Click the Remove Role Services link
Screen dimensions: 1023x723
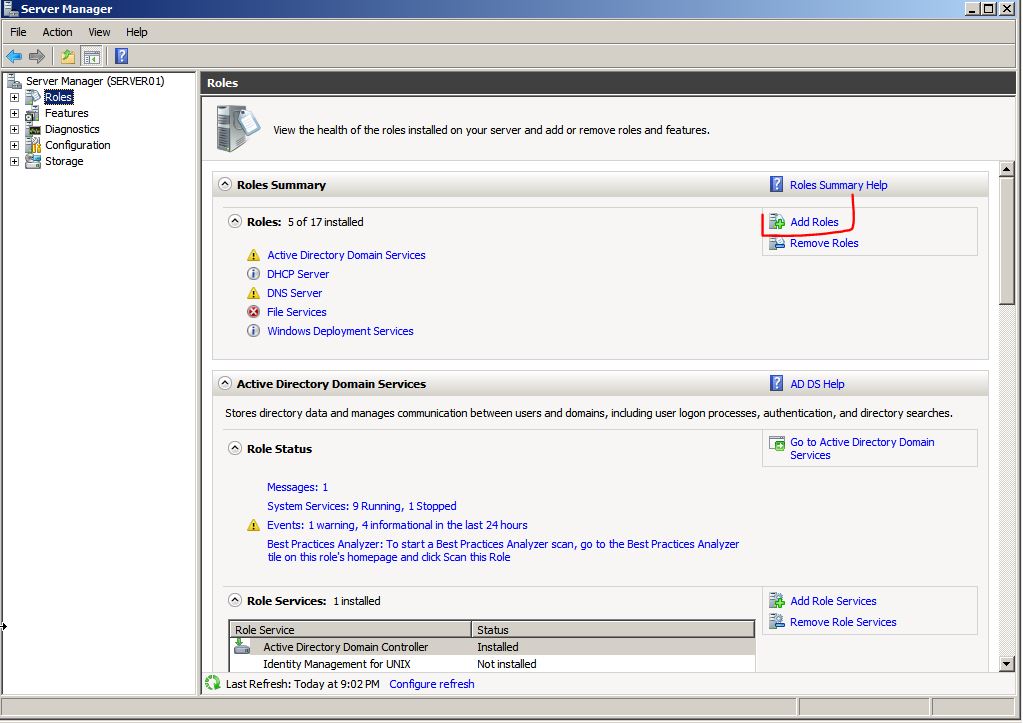843,622
